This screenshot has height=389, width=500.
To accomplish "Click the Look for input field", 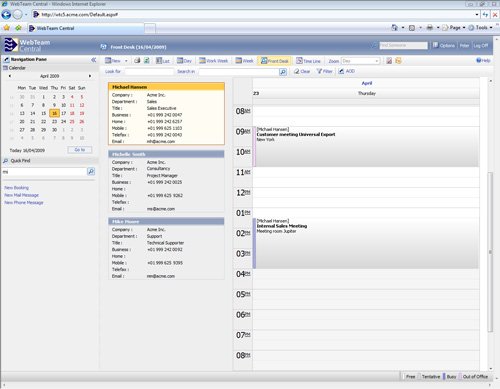I will pyautogui.click(x=149, y=71).
